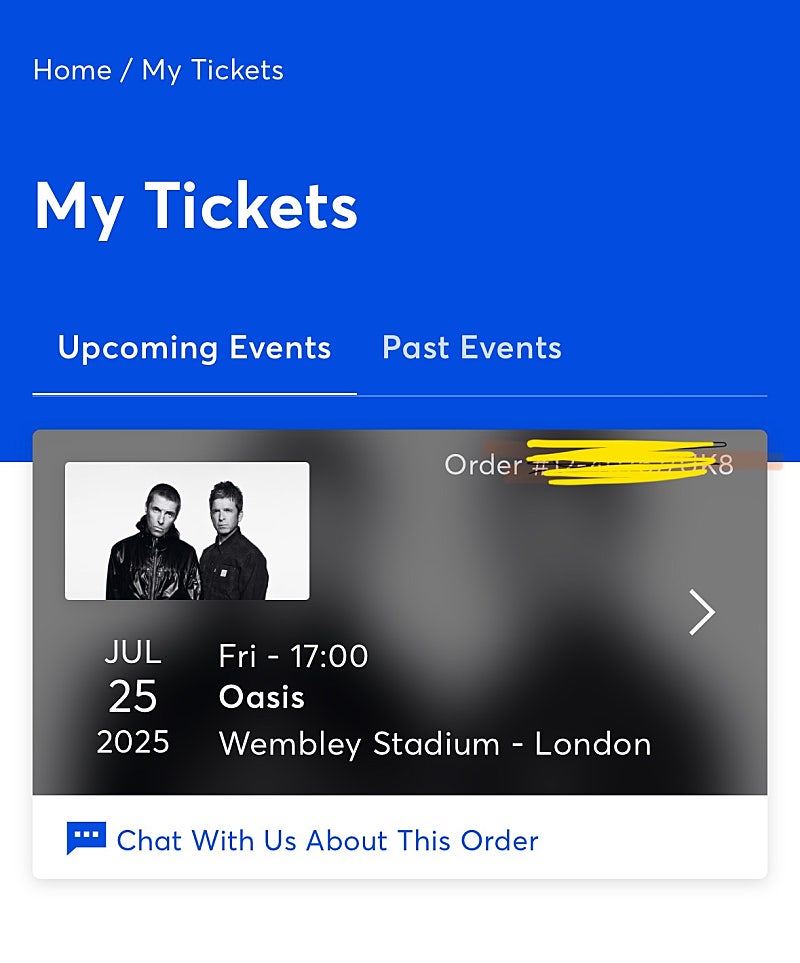Viewport: 800px width, 963px height.
Task: Click the JUL month label
Action: click(133, 652)
